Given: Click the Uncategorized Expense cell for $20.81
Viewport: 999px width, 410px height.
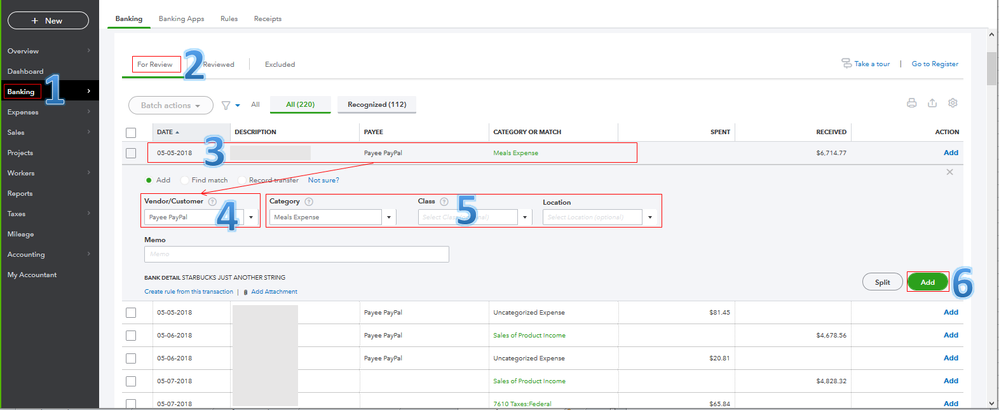Looking at the screenshot, I should coord(529,358).
